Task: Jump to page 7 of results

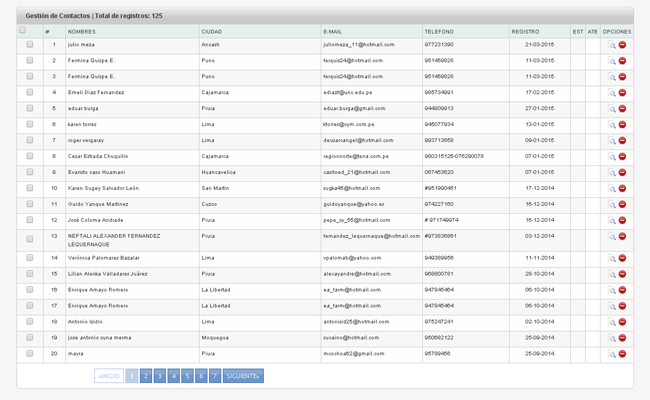Action: click(215, 376)
